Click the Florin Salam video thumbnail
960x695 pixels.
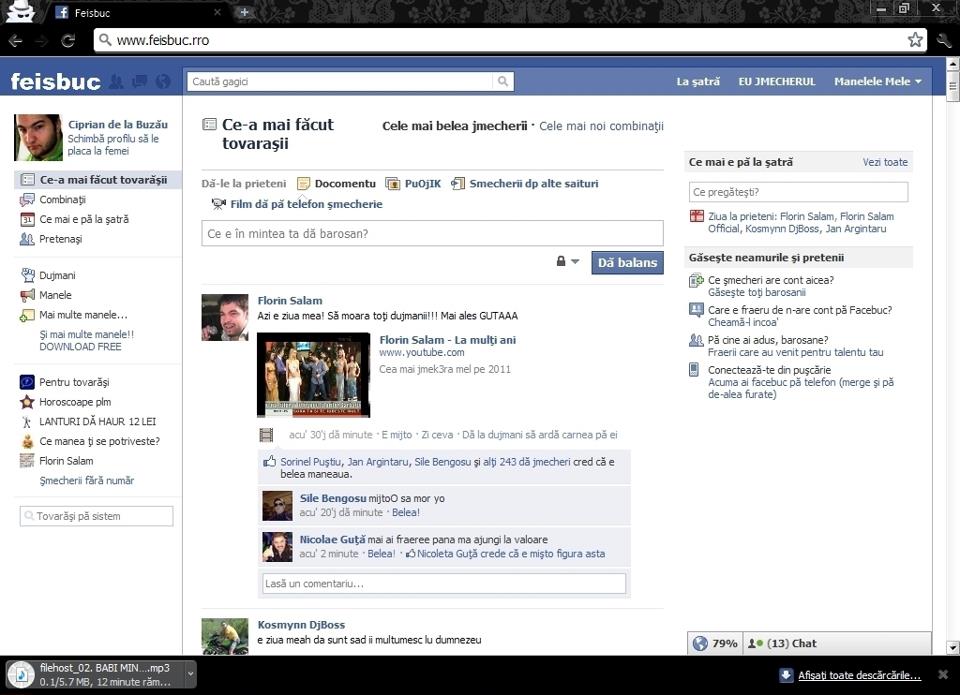pyautogui.click(x=313, y=375)
